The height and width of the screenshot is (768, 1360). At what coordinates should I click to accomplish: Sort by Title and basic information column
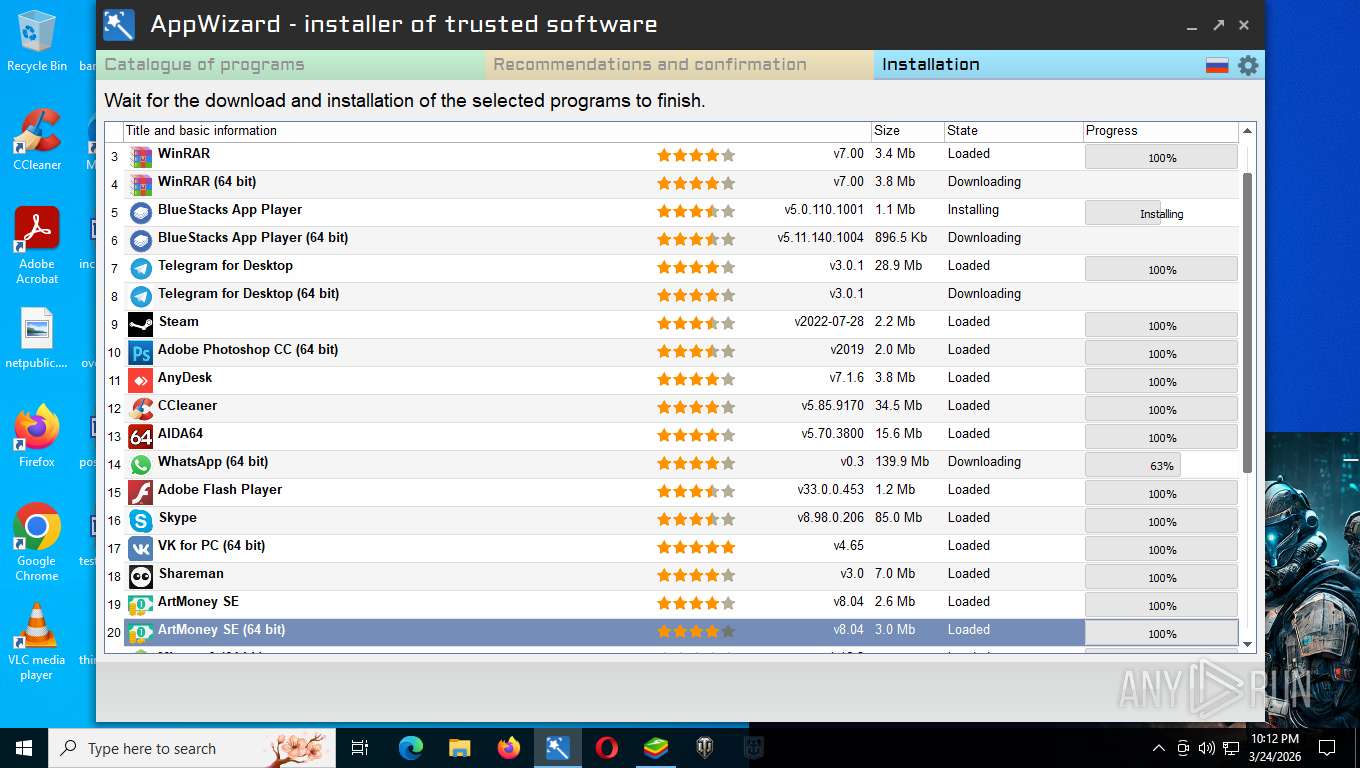pyautogui.click(x=497, y=131)
